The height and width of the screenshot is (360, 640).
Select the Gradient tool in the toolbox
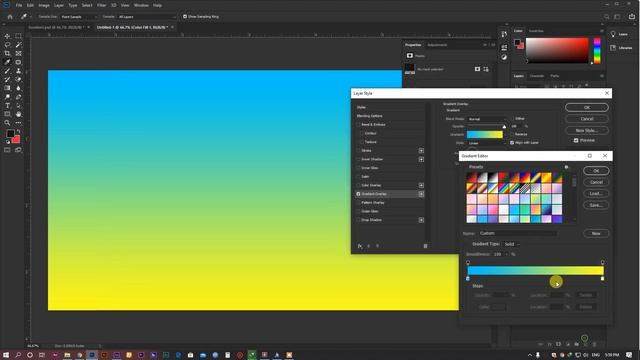[7, 88]
